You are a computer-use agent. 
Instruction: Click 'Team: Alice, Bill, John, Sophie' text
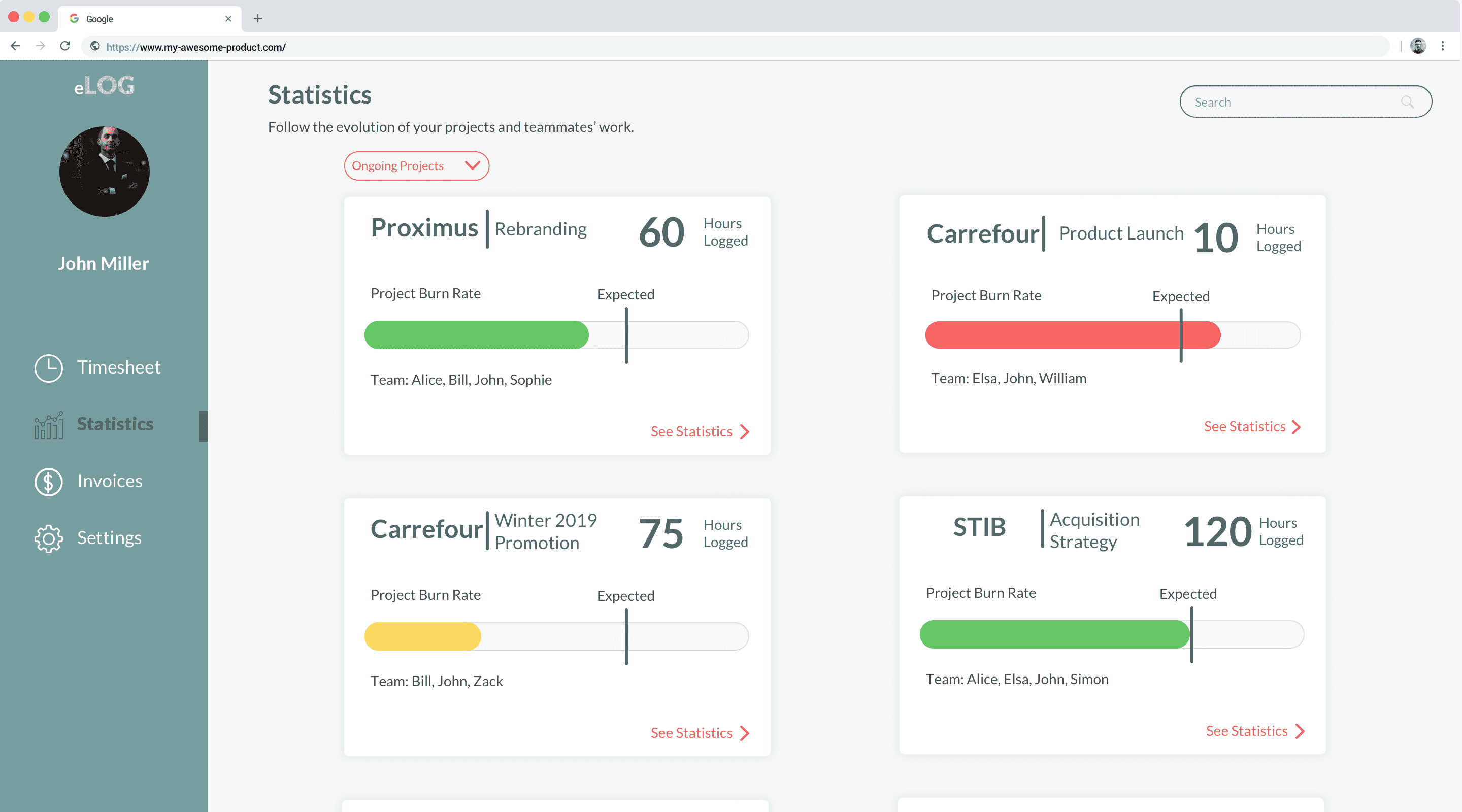[461, 380]
